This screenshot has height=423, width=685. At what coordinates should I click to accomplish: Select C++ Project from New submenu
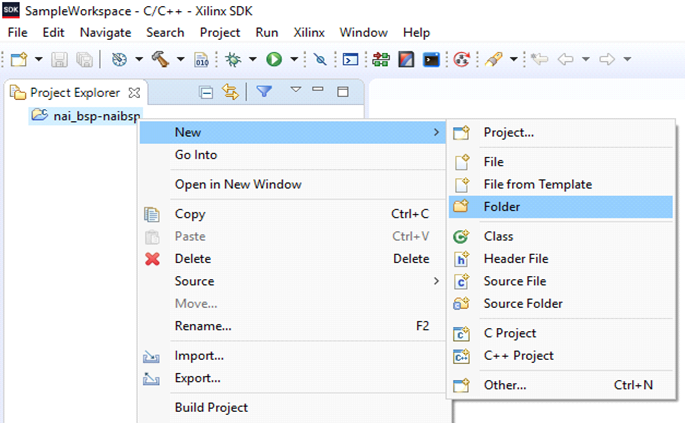point(518,355)
